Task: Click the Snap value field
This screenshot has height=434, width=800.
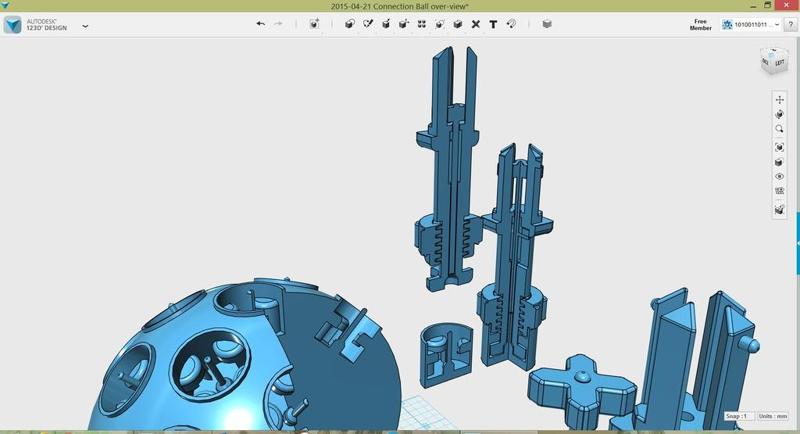Action: tap(739, 416)
